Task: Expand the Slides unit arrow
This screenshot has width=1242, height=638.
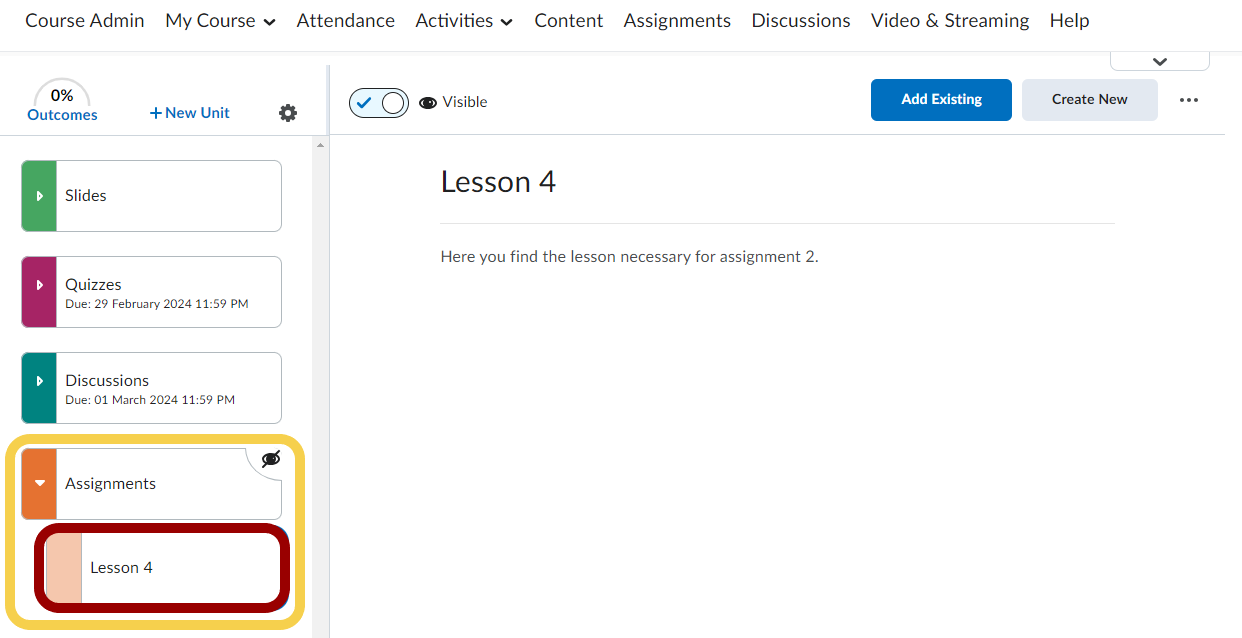Action: 39,196
